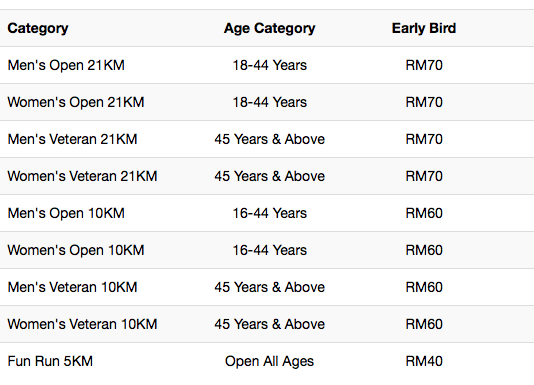This screenshot has height=385, width=534.
Task: Click Women's Veteran 10KM category name
Action: click(82, 324)
